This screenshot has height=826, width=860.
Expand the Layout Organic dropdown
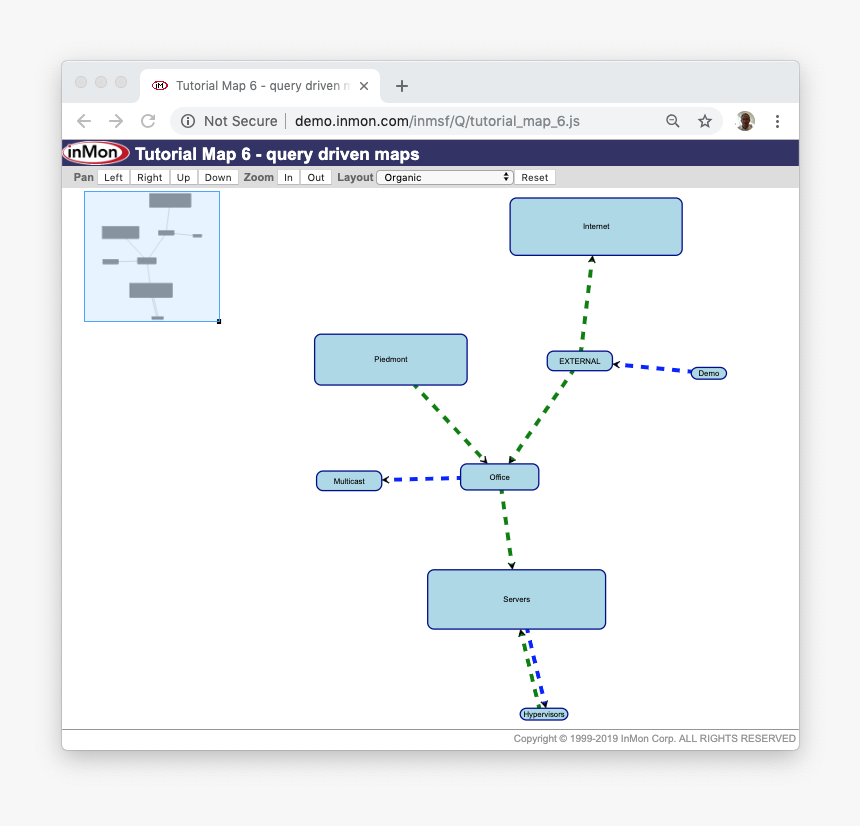(445, 177)
